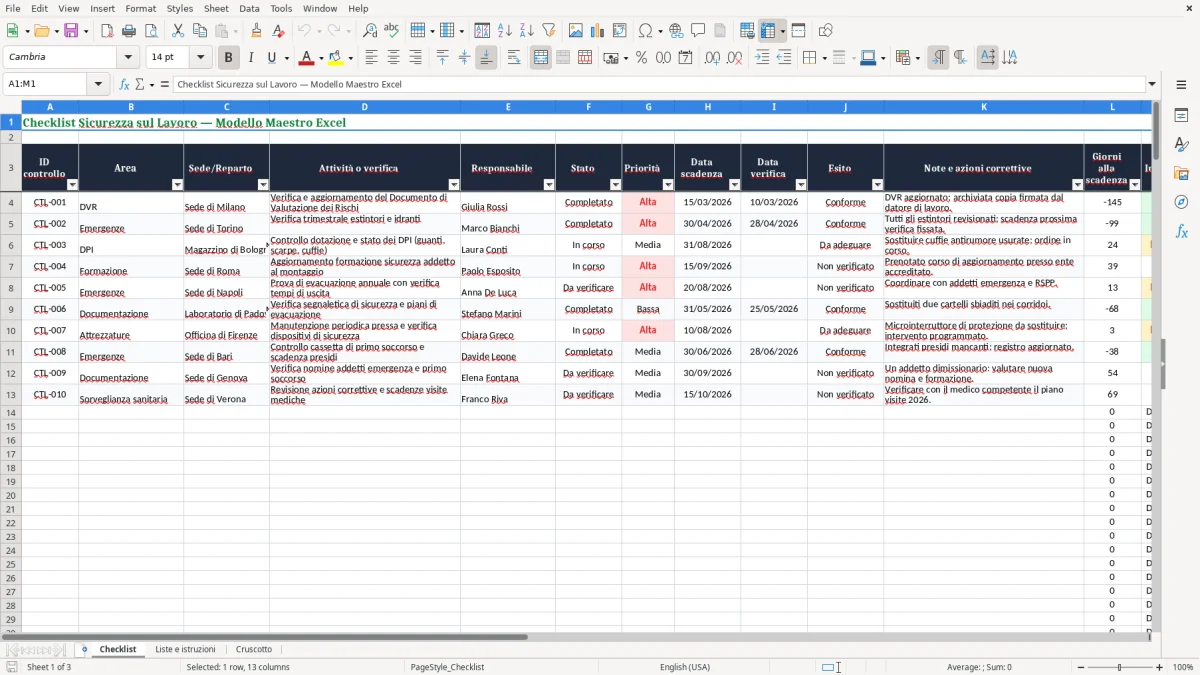Toggle Print Preview
The image size is (1200, 675).
coord(151,31)
